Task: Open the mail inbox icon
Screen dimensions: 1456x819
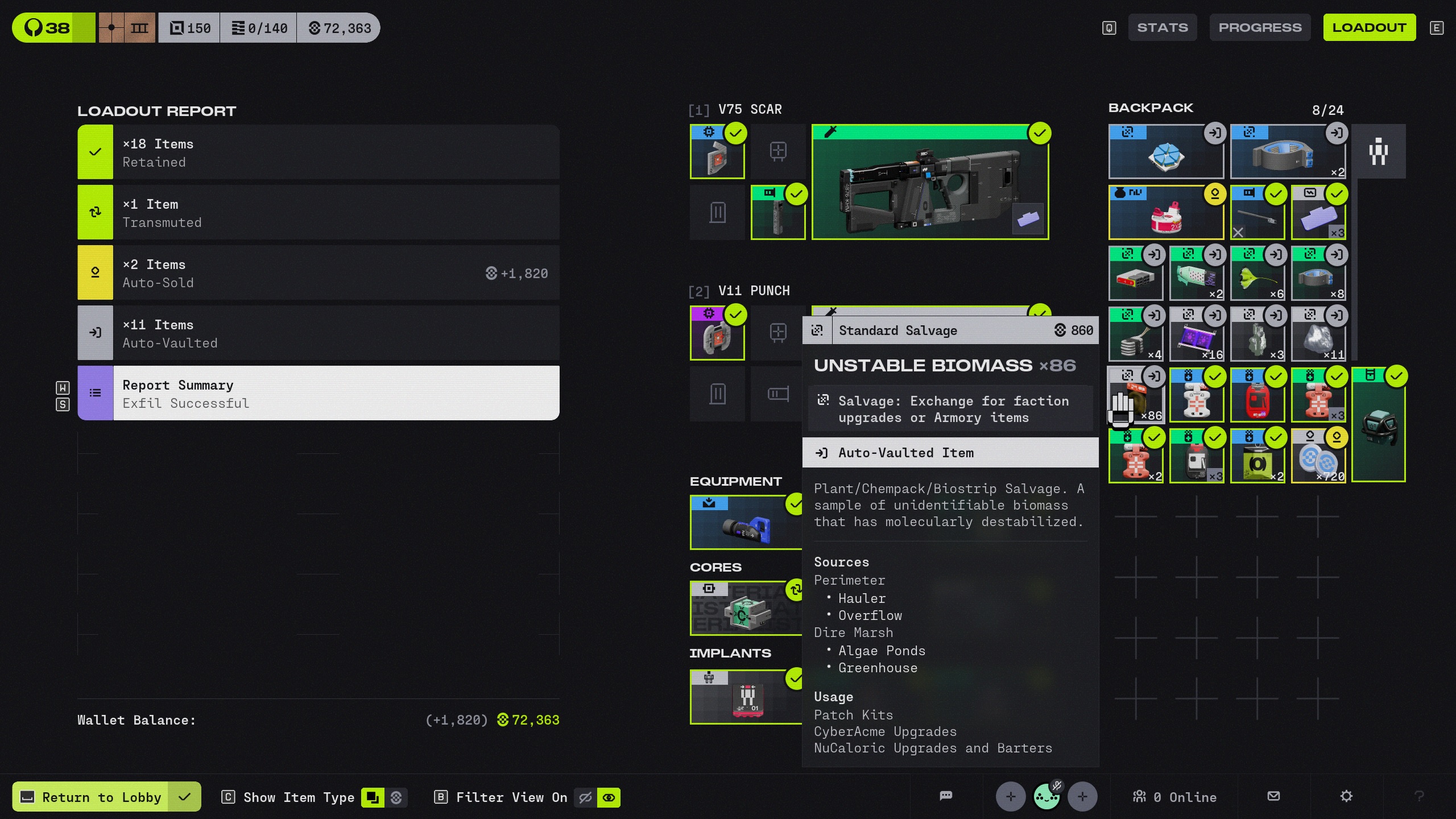Action: [x=1273, y=796]
